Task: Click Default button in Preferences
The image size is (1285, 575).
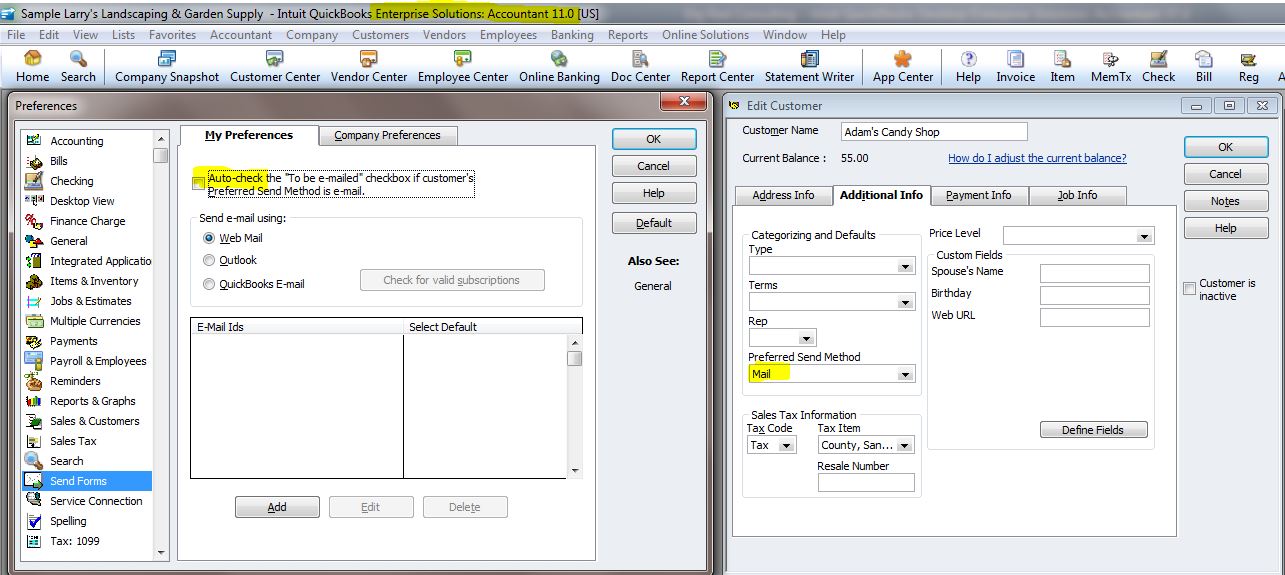Action: click(654, 223)
